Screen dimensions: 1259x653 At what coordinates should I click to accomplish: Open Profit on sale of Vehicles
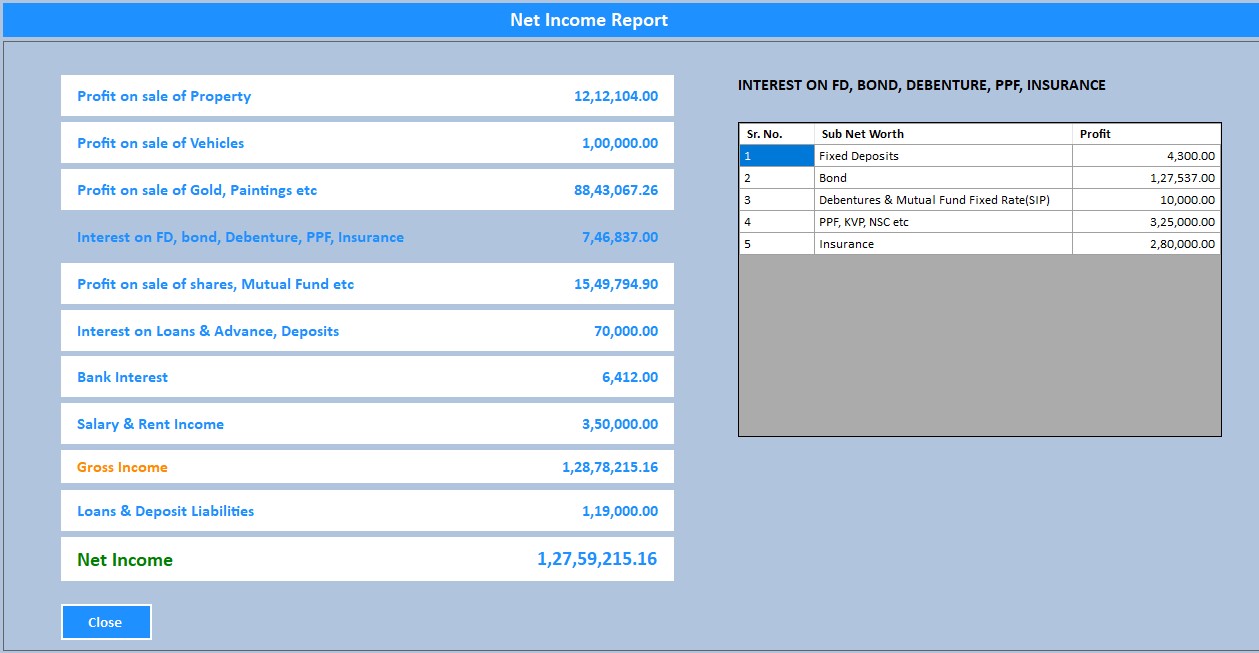[x=366, y=143]
